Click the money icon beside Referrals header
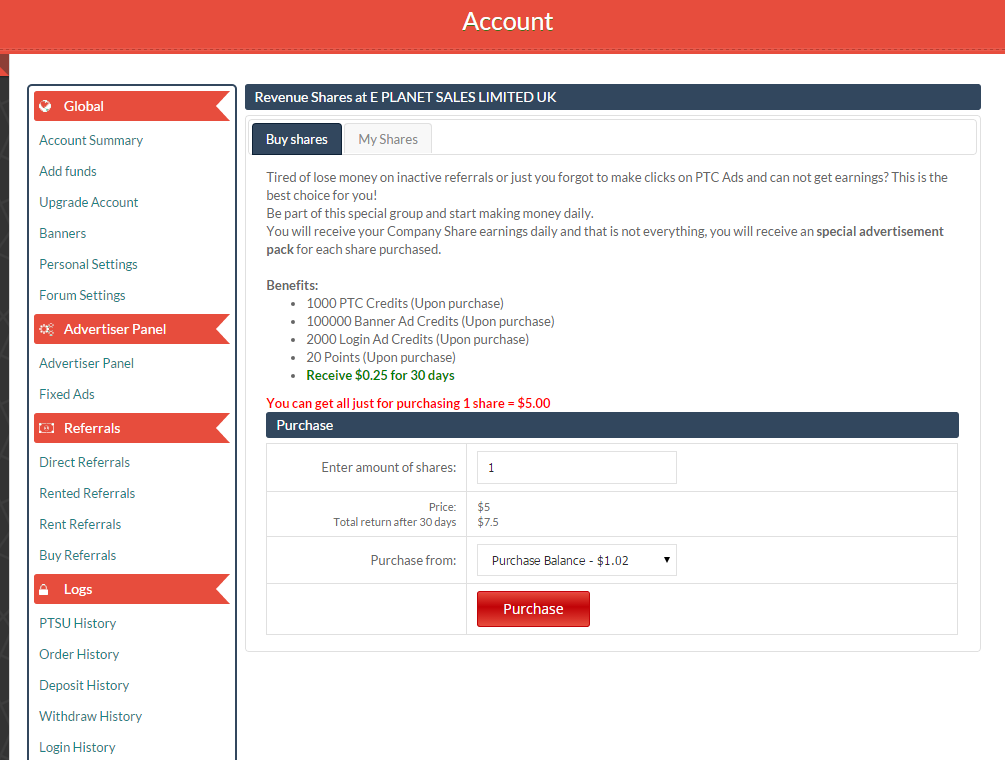1005x760 pixels. coord(46,428)
